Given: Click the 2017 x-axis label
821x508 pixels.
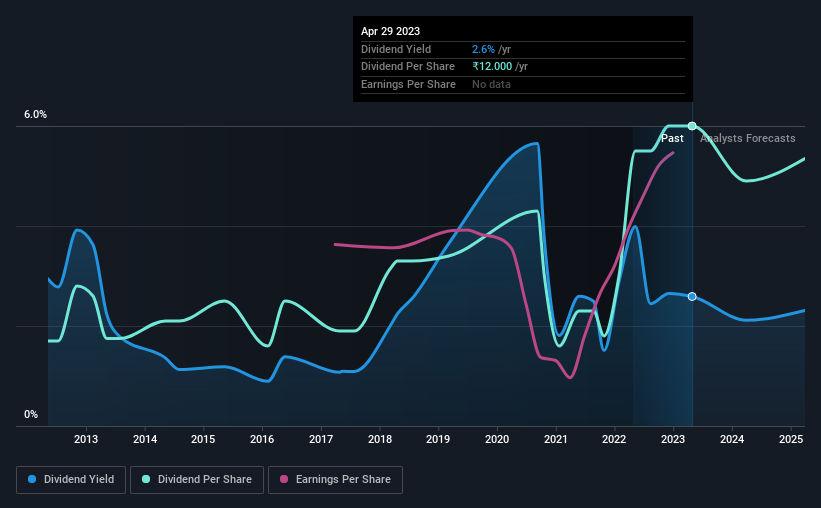Looking at the screenshot, I should (321, 439).
